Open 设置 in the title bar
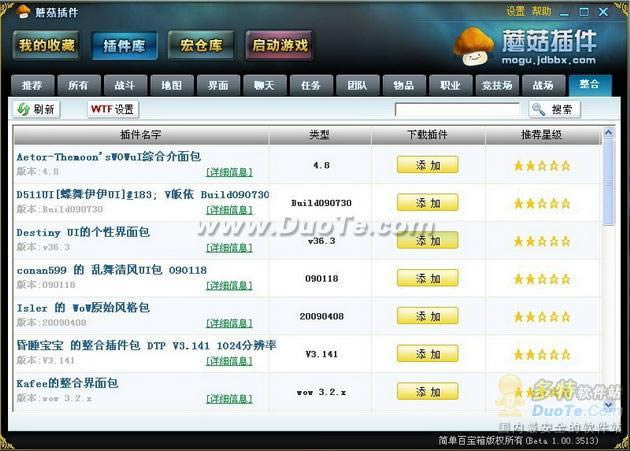This screenshot has width=630, height=451. pos(515,11)
